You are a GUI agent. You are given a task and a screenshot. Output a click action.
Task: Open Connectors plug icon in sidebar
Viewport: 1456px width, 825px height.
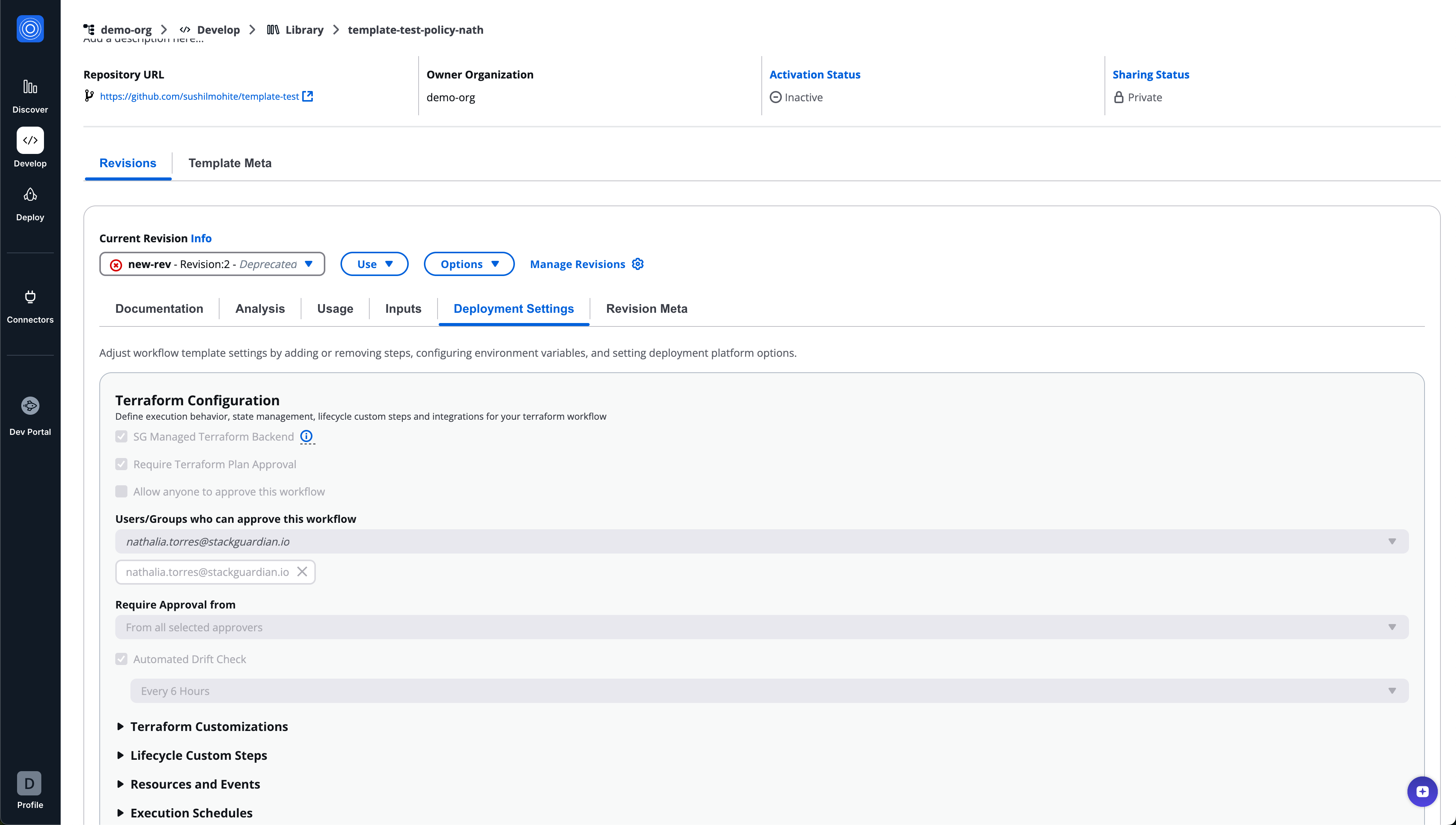30,297
